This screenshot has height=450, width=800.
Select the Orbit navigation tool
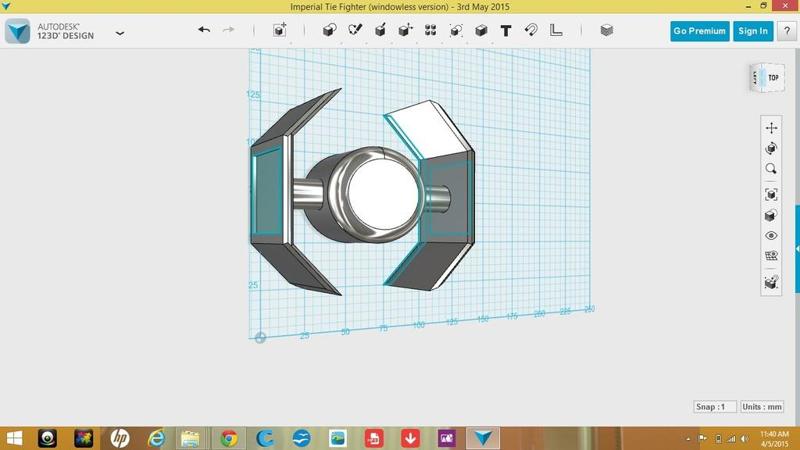[771, 148]
